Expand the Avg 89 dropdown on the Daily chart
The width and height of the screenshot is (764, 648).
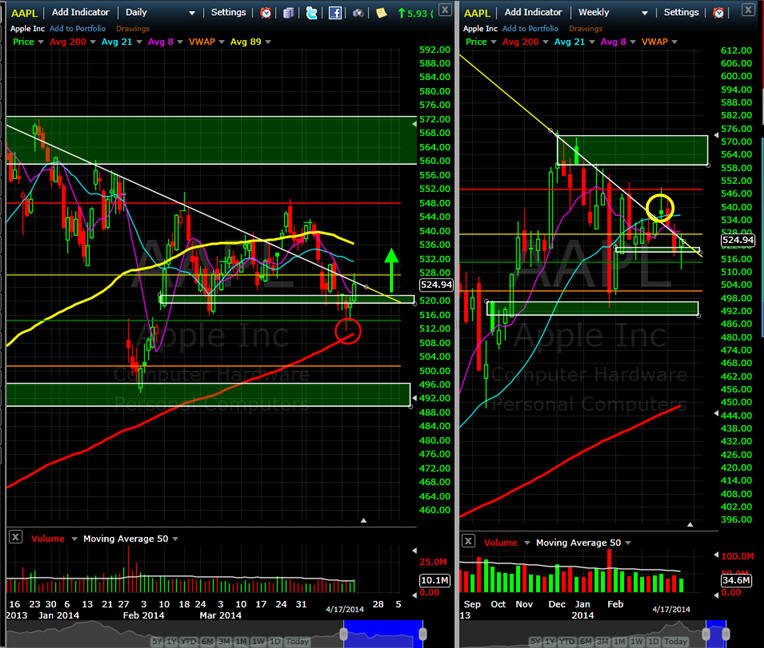[267, 42]
